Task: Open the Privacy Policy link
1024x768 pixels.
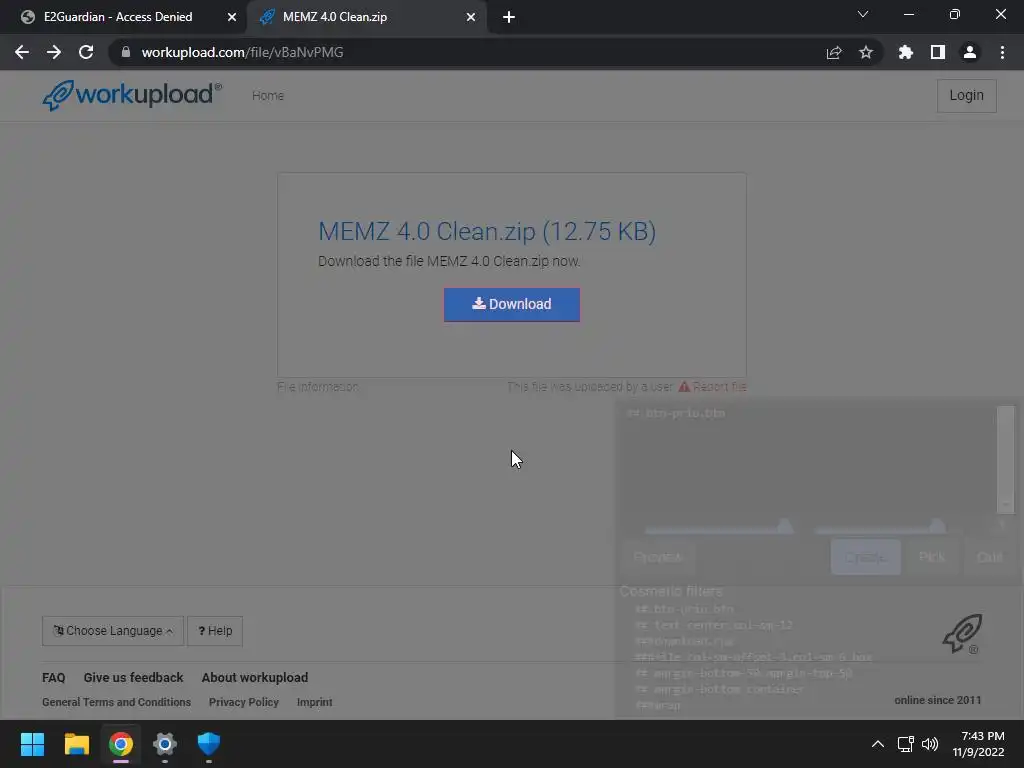Action: point(244,702)
